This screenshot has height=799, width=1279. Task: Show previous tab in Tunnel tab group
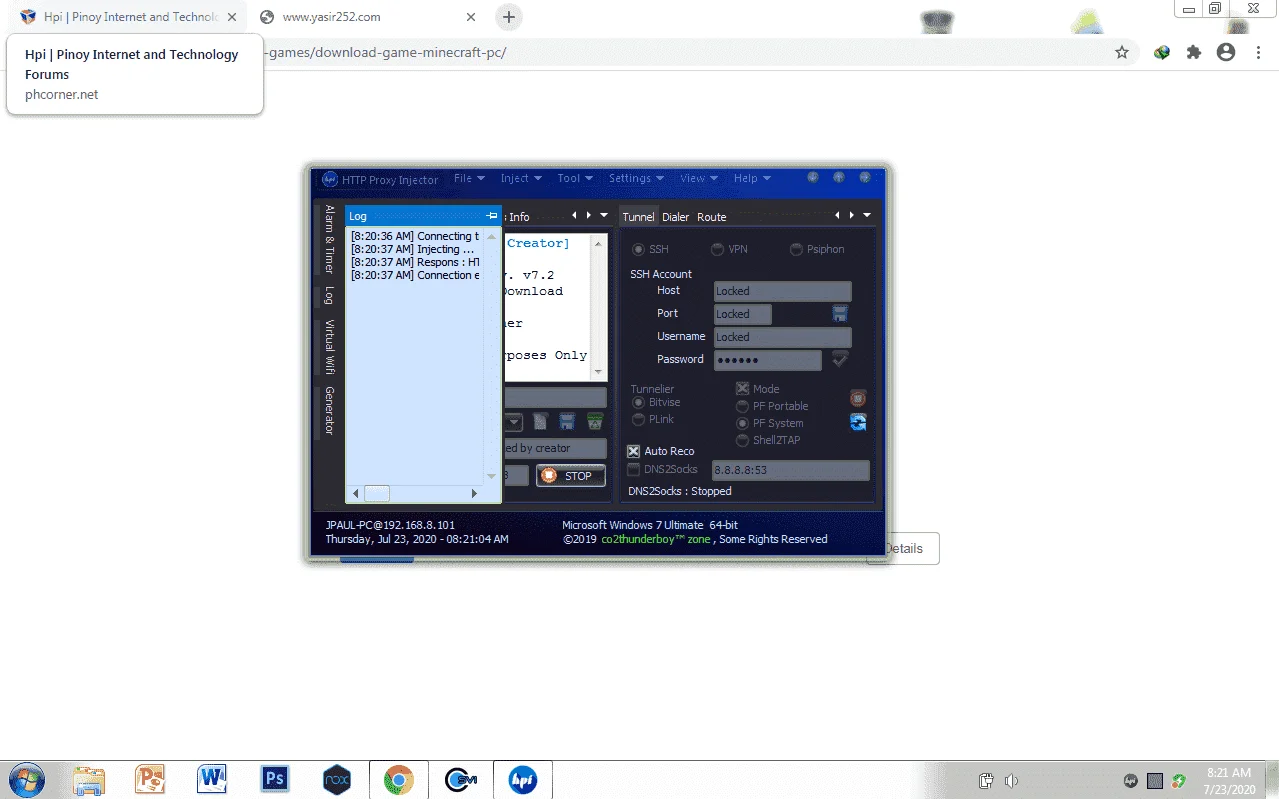(x=838, y=215)
